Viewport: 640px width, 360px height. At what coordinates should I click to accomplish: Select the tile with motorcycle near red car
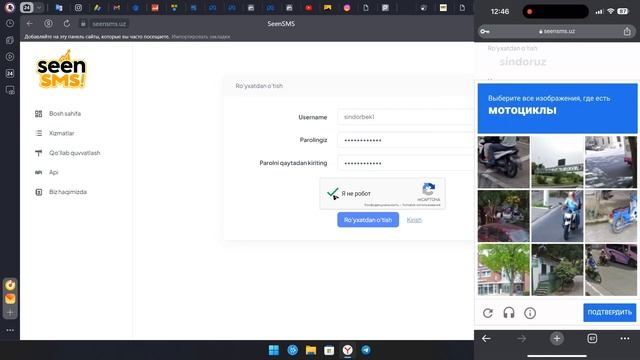[504, 216]
